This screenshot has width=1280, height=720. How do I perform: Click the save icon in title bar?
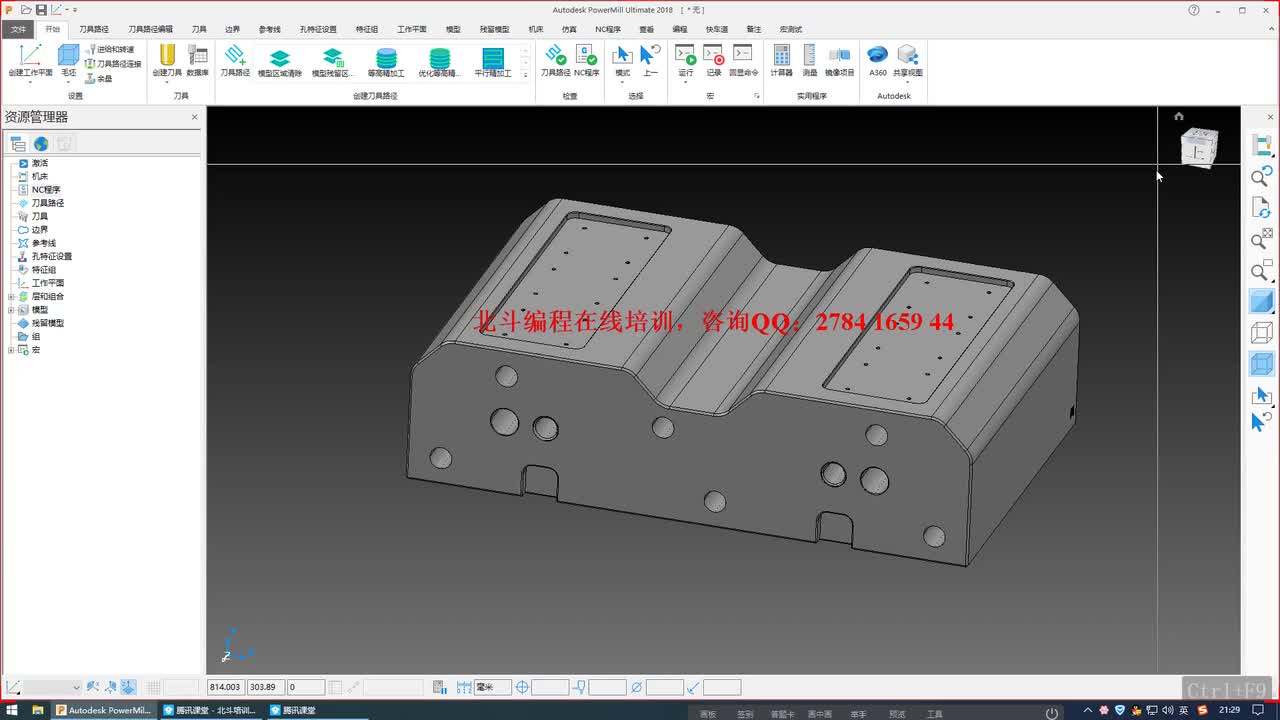point(41,9)
